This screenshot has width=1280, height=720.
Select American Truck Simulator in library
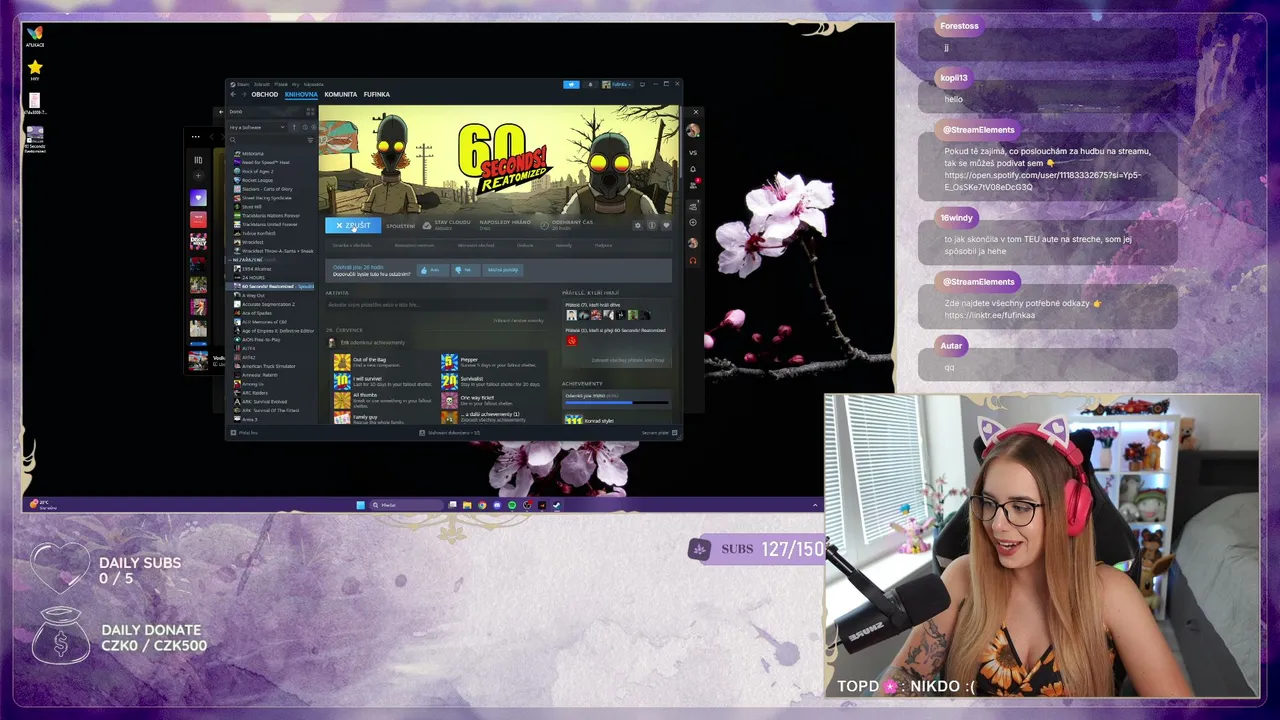pos(264,366)
